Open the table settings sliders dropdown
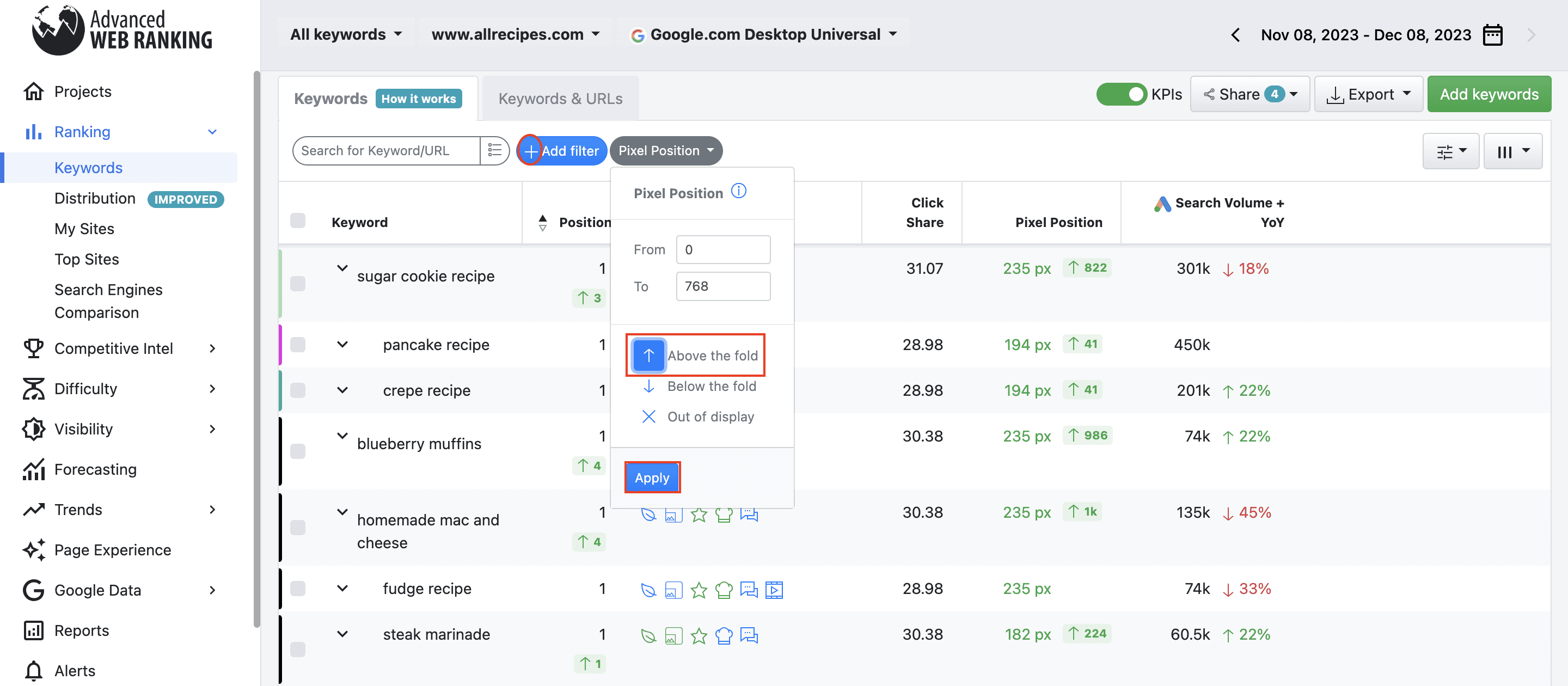1568x686 pixels. [x=1450, y=151]
